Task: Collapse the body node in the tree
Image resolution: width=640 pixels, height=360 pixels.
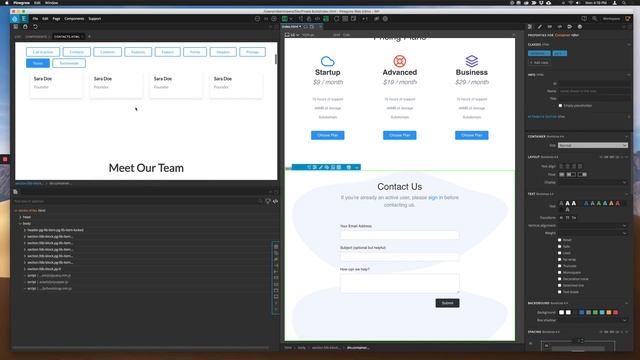Action: tap(20, 224)
